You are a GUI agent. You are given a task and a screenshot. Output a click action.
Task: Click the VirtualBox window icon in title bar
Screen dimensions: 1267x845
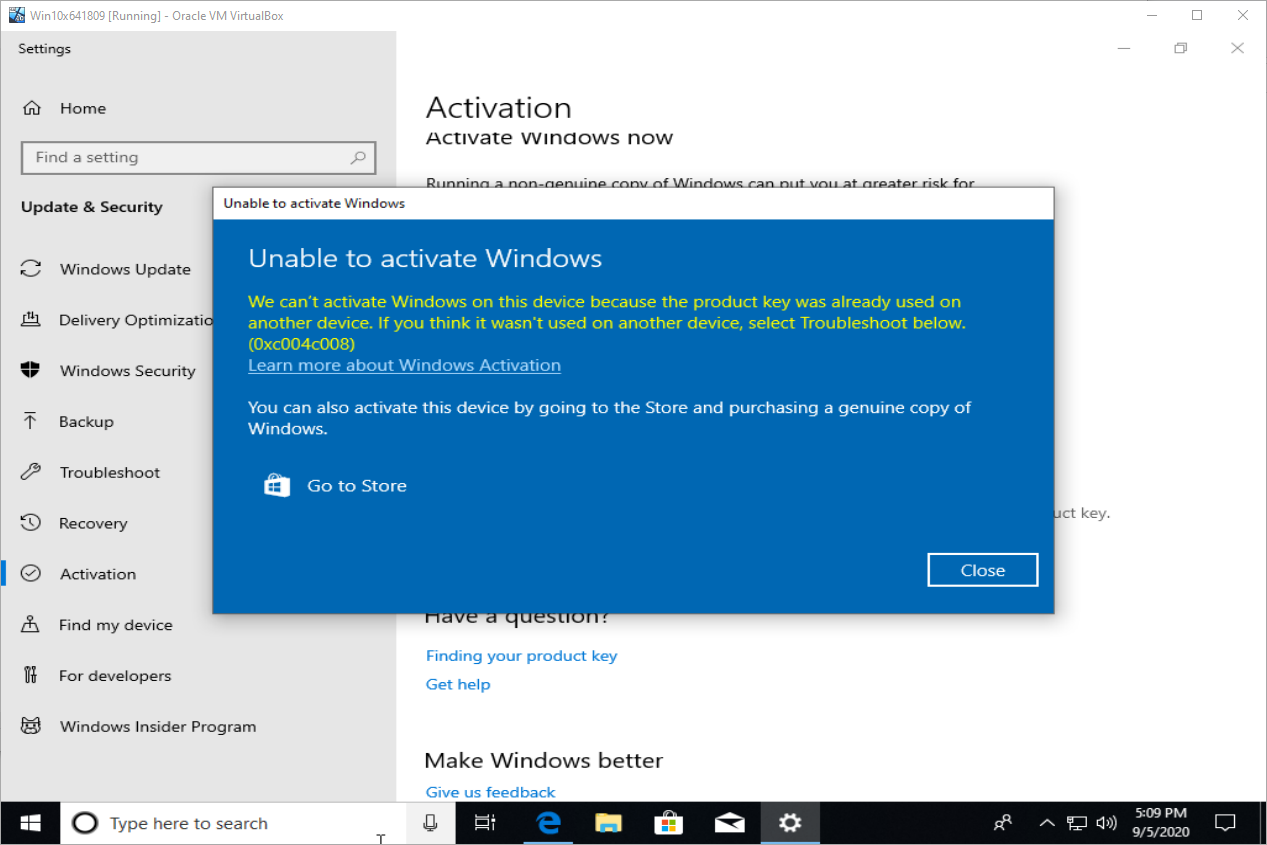tap(16, 15)
